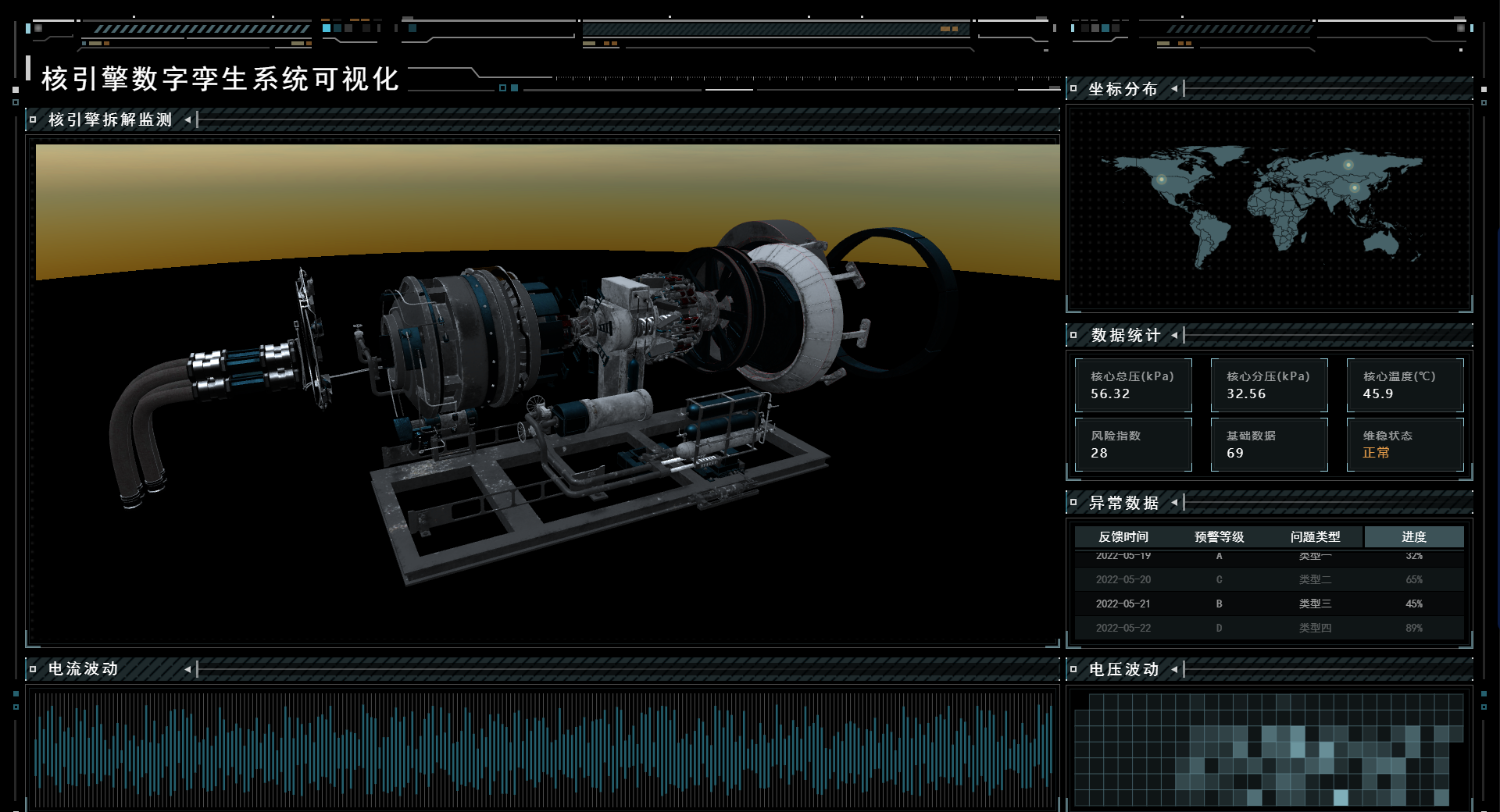Click the glowing map marker over North America

(1162, 180)
